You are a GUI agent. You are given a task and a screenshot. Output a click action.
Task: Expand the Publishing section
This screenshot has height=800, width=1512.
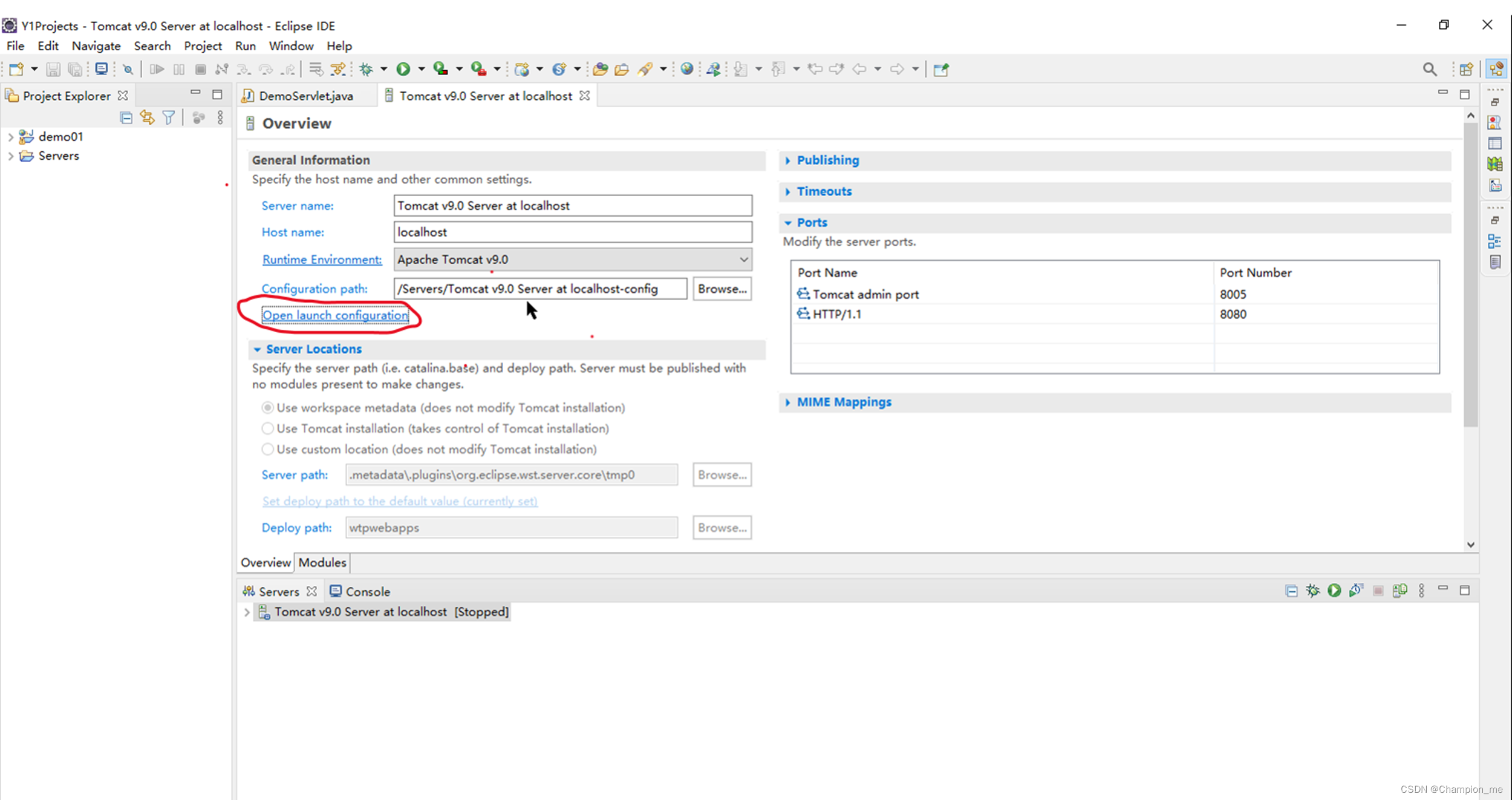(787, 160)
